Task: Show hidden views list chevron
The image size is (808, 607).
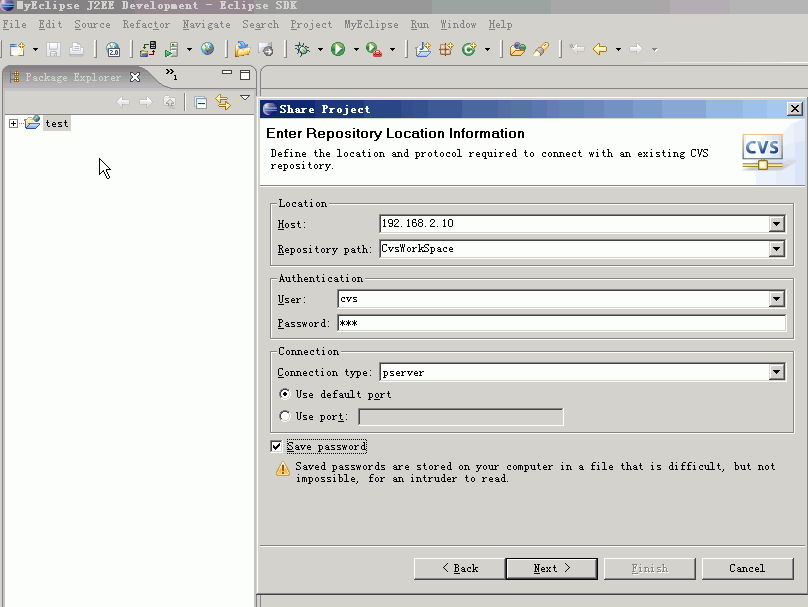Action: (x=171, y=74)
